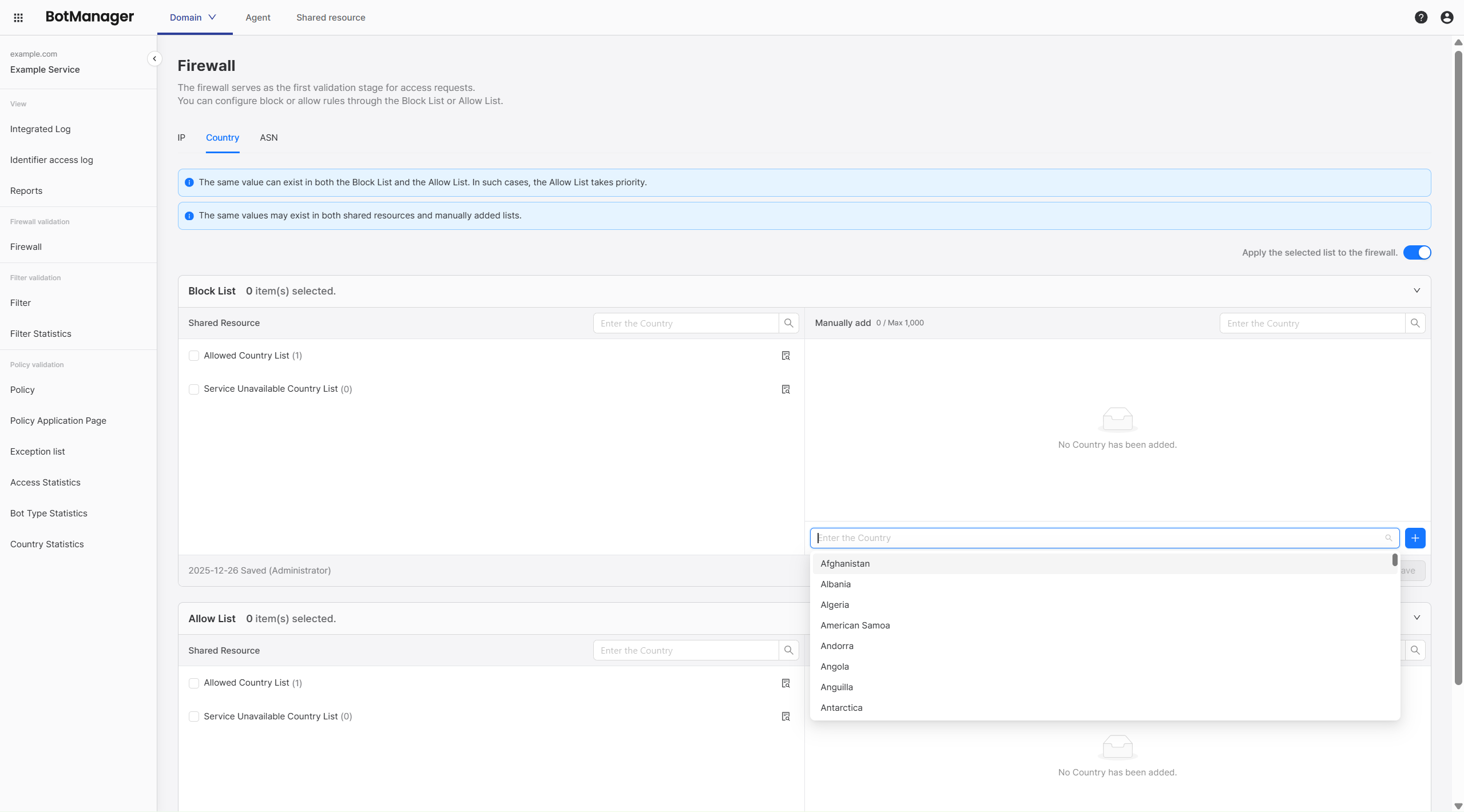The image size is (1464, 812).
Task: Click blue plus add country button
Action: (x=1415, y=538)
